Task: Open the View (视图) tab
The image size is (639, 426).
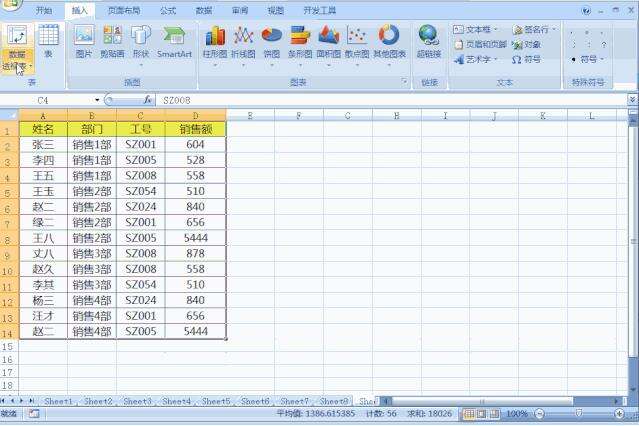Action: pyautogui.click(x=275, y=11)
